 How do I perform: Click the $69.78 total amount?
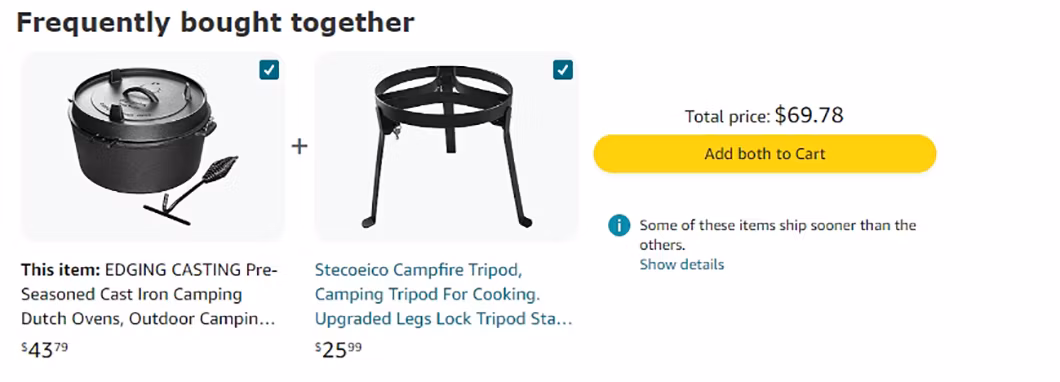tap(809, 115)
